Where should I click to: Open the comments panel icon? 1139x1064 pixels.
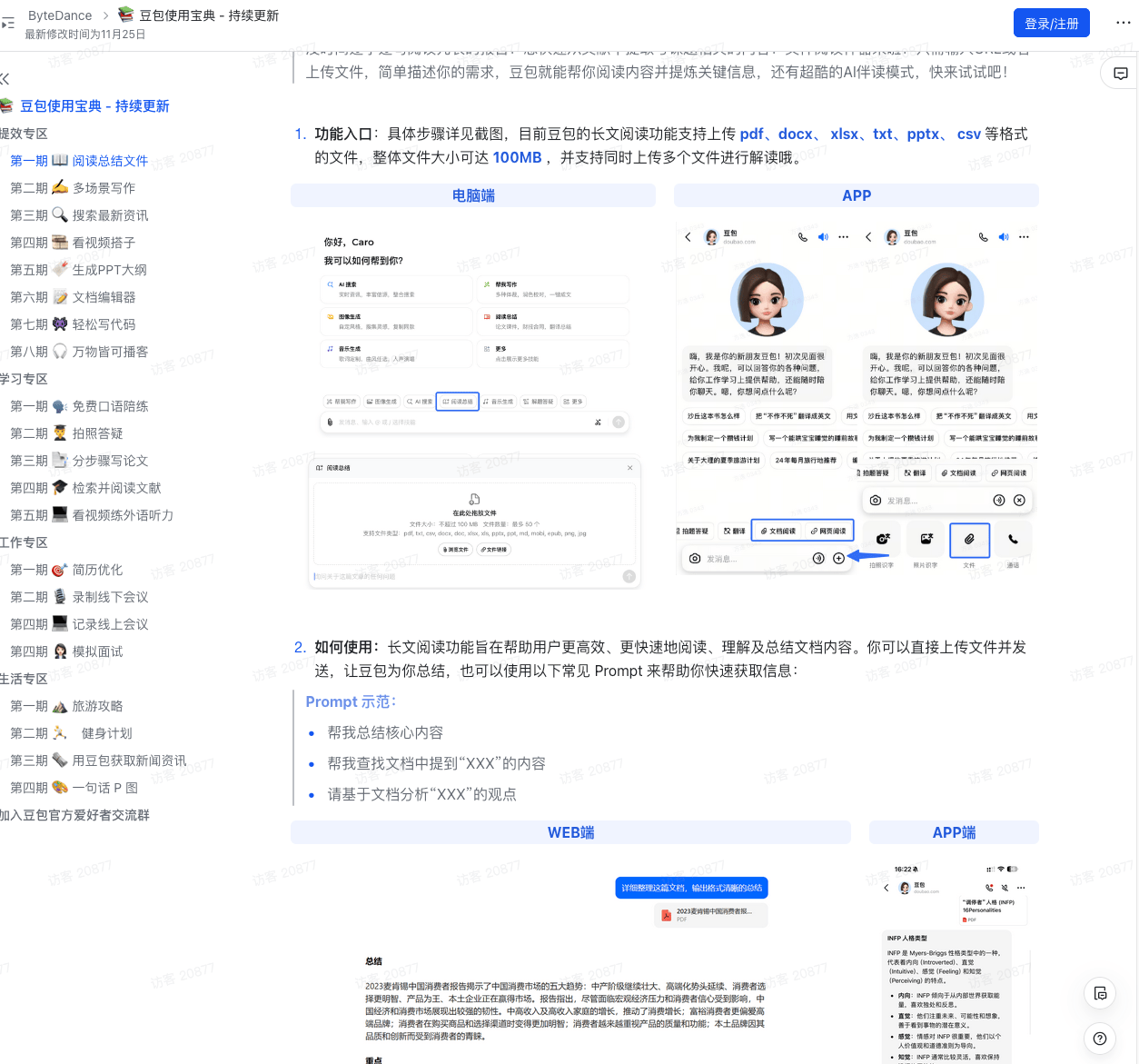pos(1121,74)
